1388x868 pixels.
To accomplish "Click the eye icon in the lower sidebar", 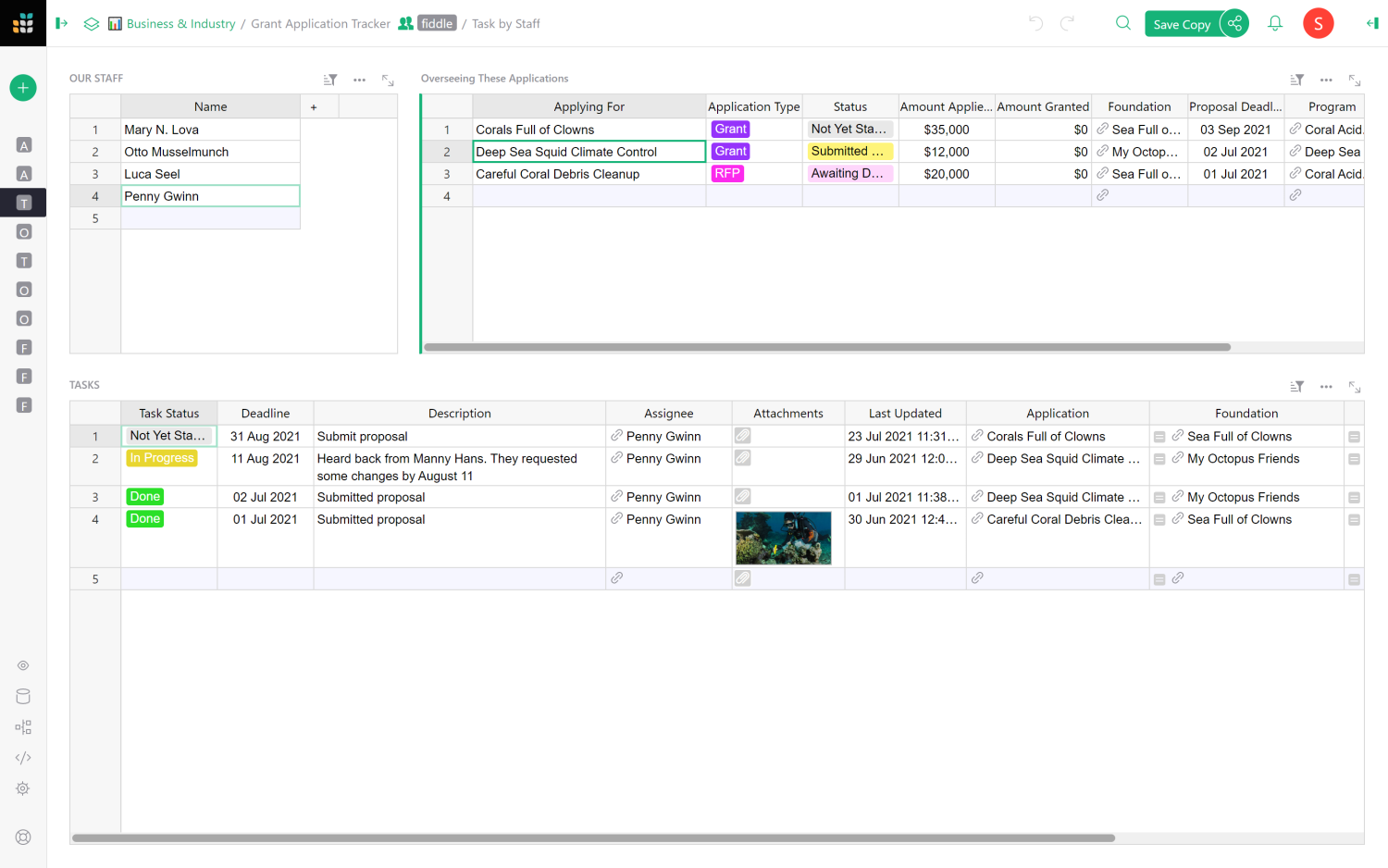I will point(22,664).
